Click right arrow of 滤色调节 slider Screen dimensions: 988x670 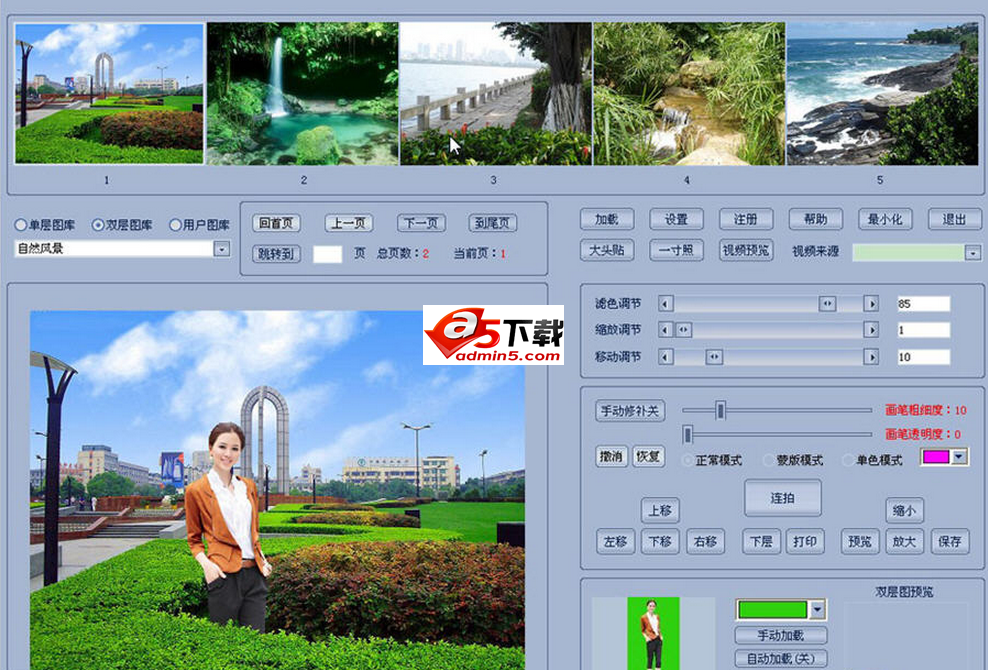(x=871, y=303)
